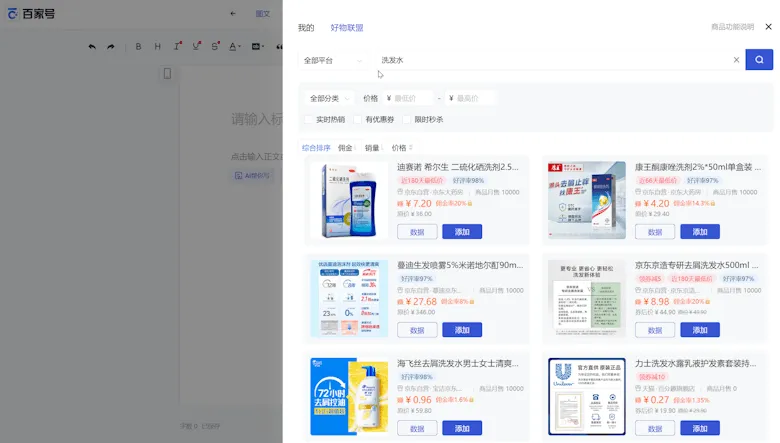Add the 康王酮康唑洗剂 product

point(699,232)
